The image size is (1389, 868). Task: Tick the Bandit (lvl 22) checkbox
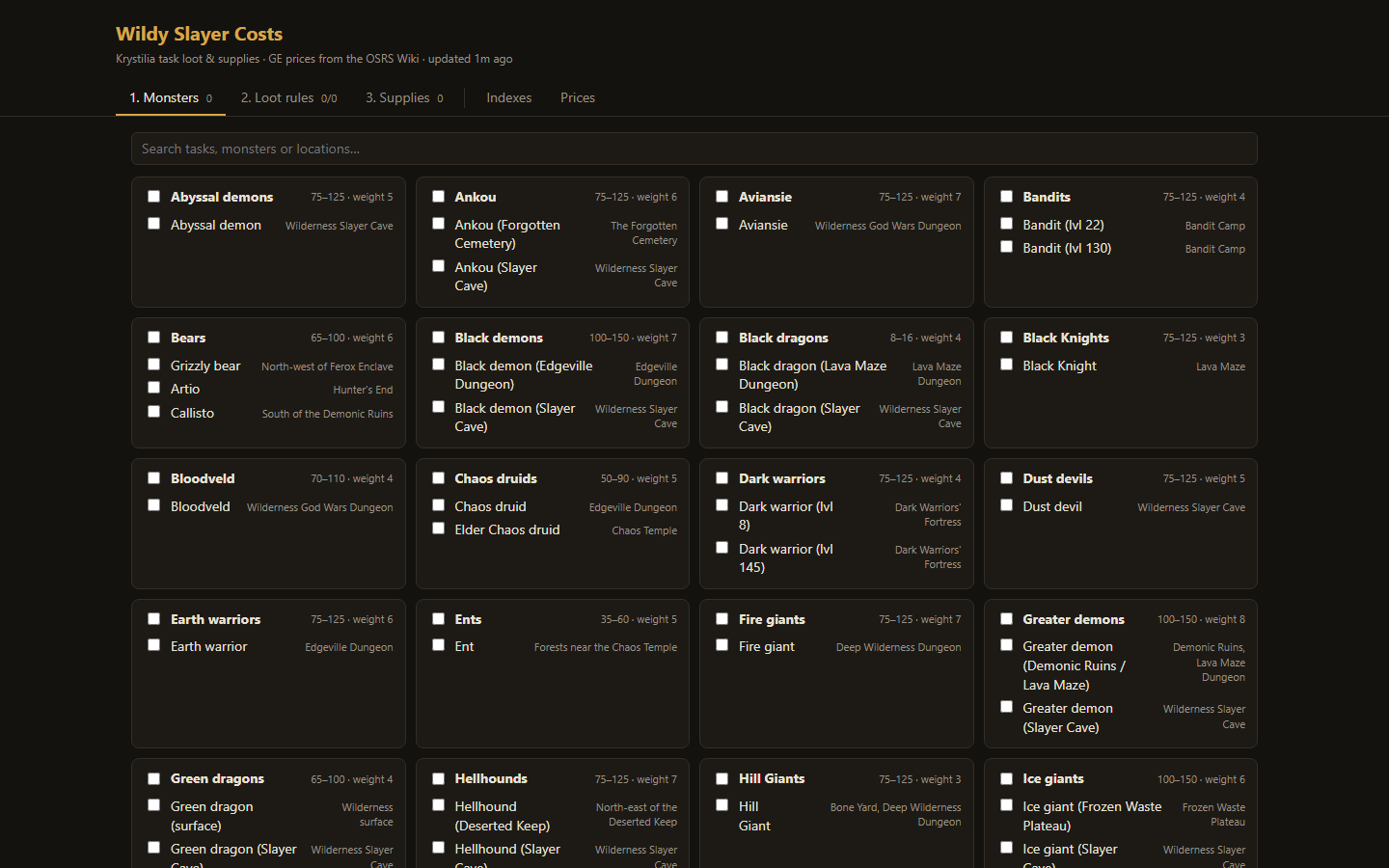coord(1006,224)
